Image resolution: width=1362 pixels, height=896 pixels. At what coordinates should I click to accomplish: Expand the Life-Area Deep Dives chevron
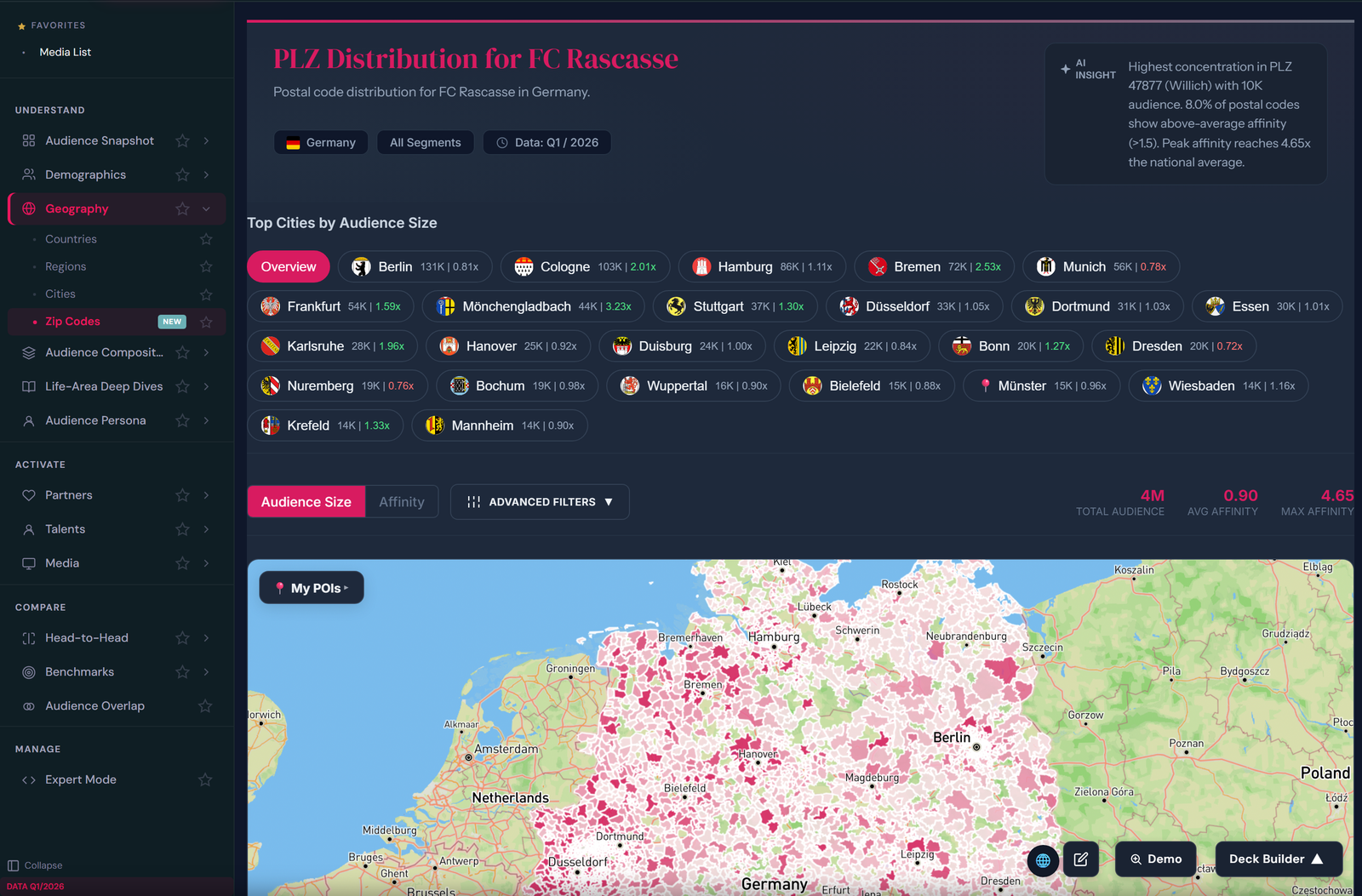click(206, 386)
